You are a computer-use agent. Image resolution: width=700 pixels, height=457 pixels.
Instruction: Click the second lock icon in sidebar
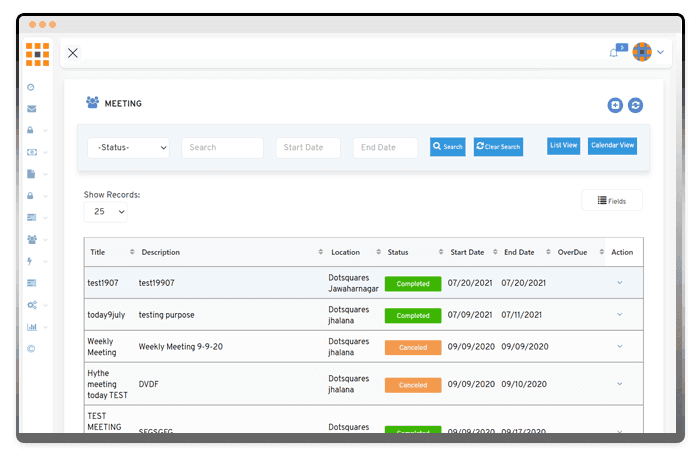(30, 195)
